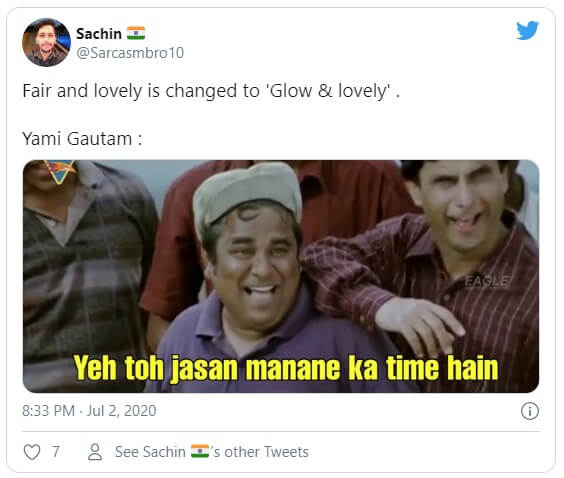
Task: Click the EAGLE watermark on the meme
Action: point(487,281)
